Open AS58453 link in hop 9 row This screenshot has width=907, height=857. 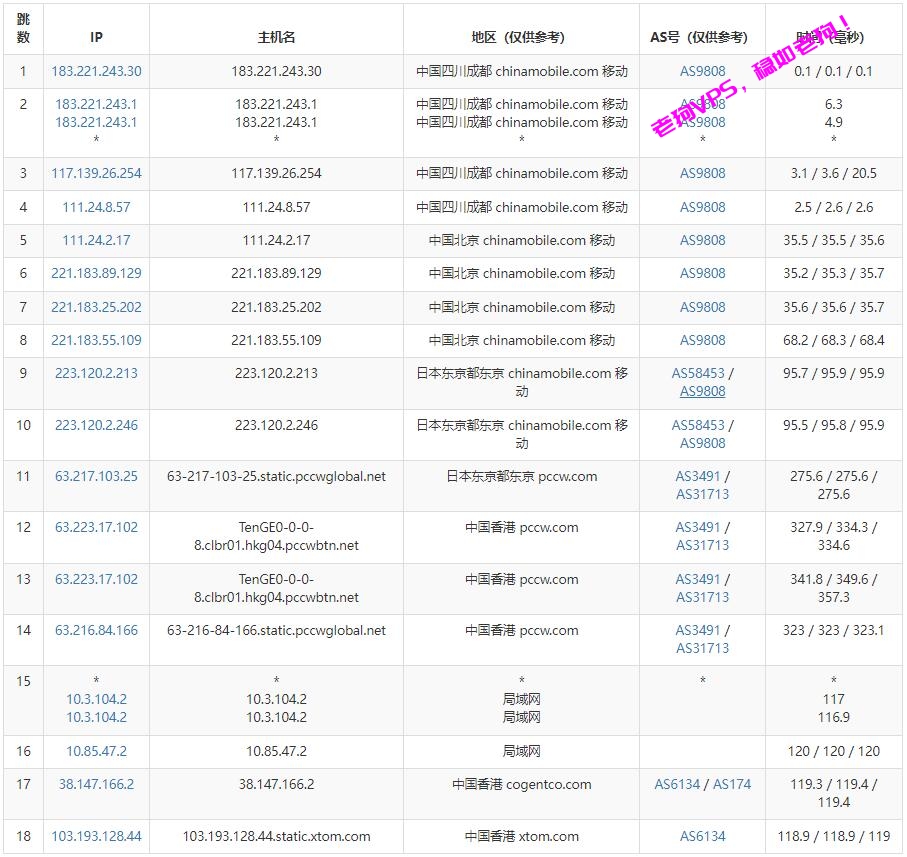(x=698, y=373)
